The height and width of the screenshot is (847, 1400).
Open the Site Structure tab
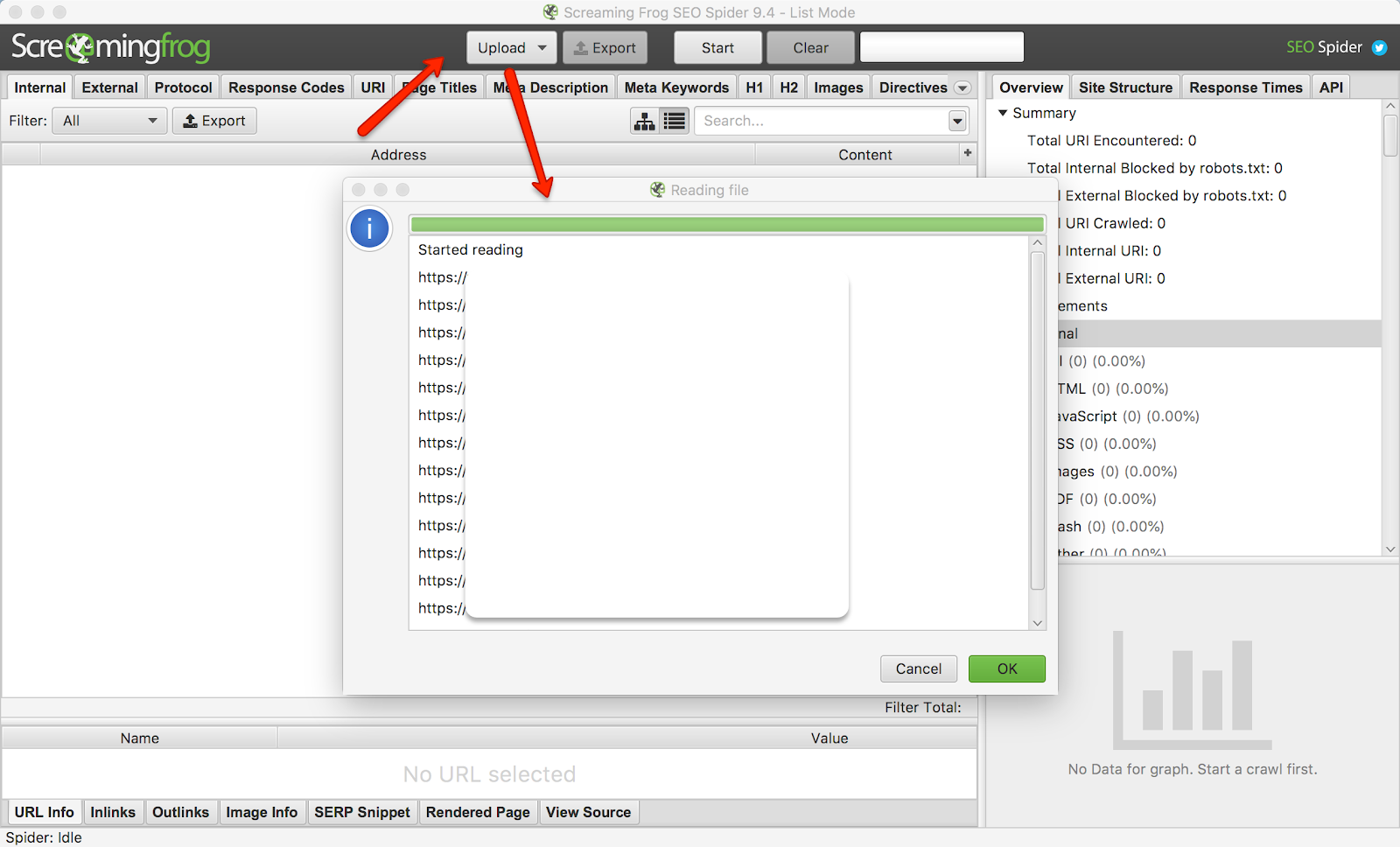[1125, 87]
